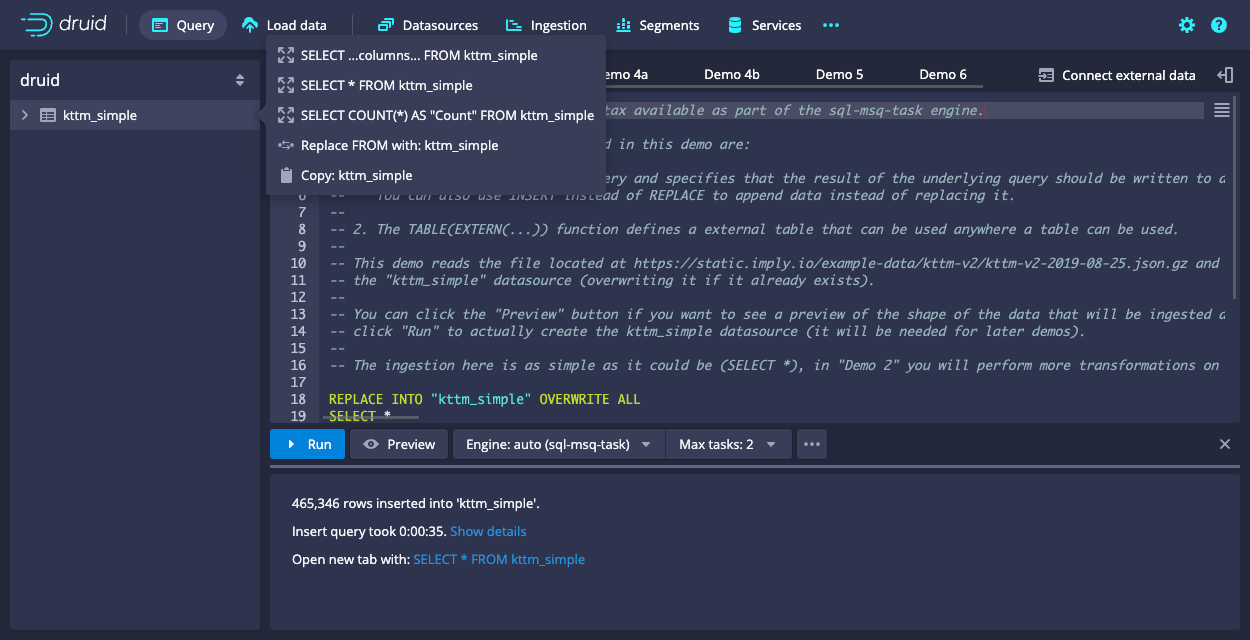Choose SELECT COUNT(*) AS Count query option
1250x640 pixels.
pyautogui.click(x=445, y=115)
